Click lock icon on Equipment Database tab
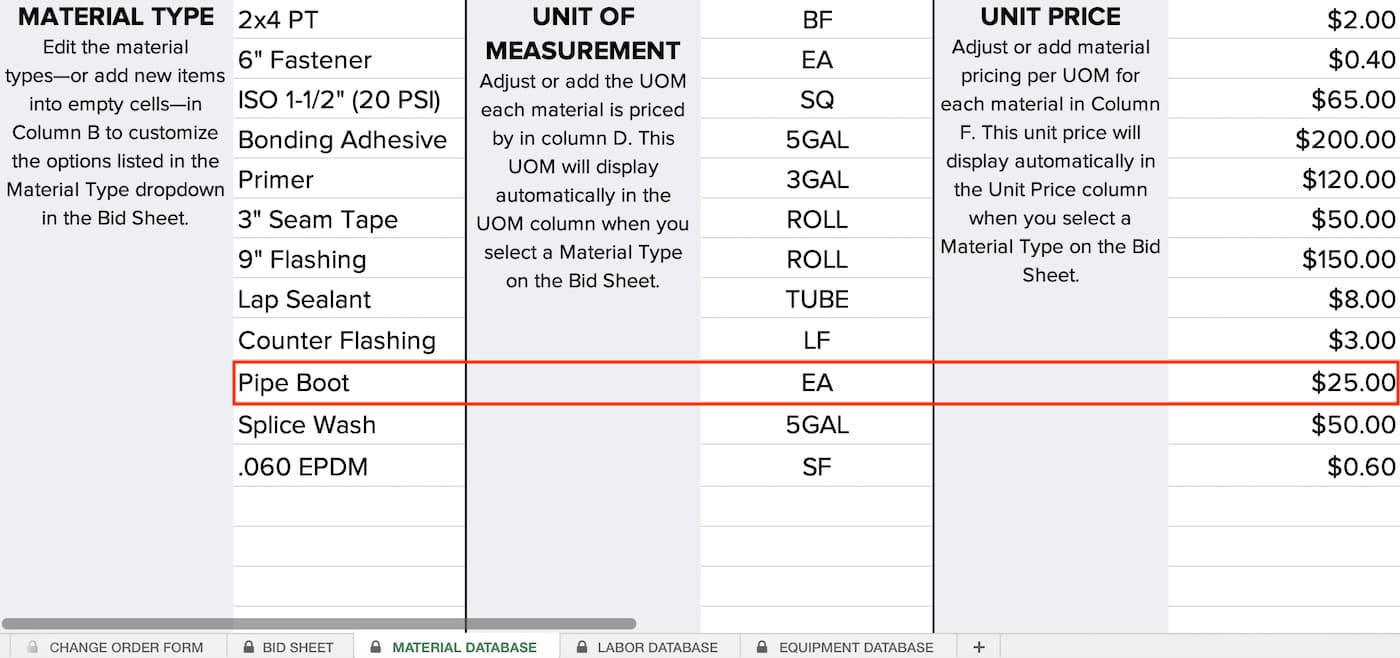The height and width of the screenshot is (658, 1400). (763, 647)
